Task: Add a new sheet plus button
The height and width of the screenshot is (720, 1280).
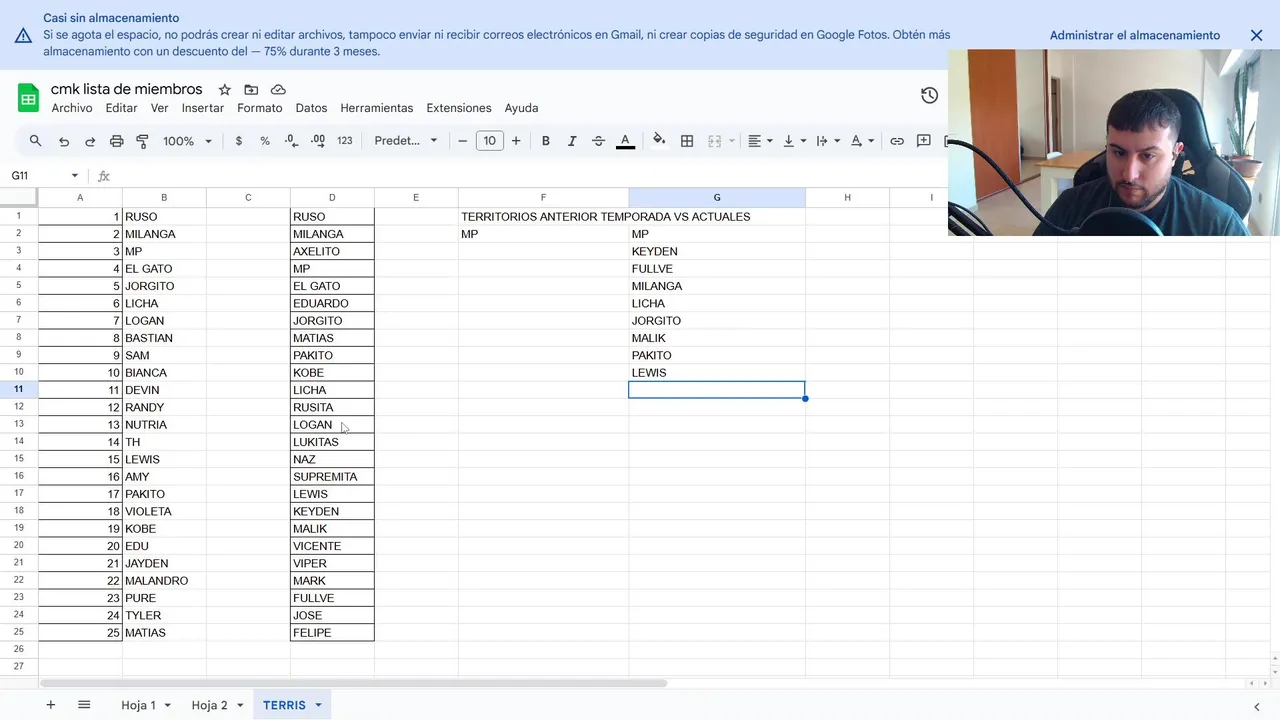Action: (x=50, y=705)
